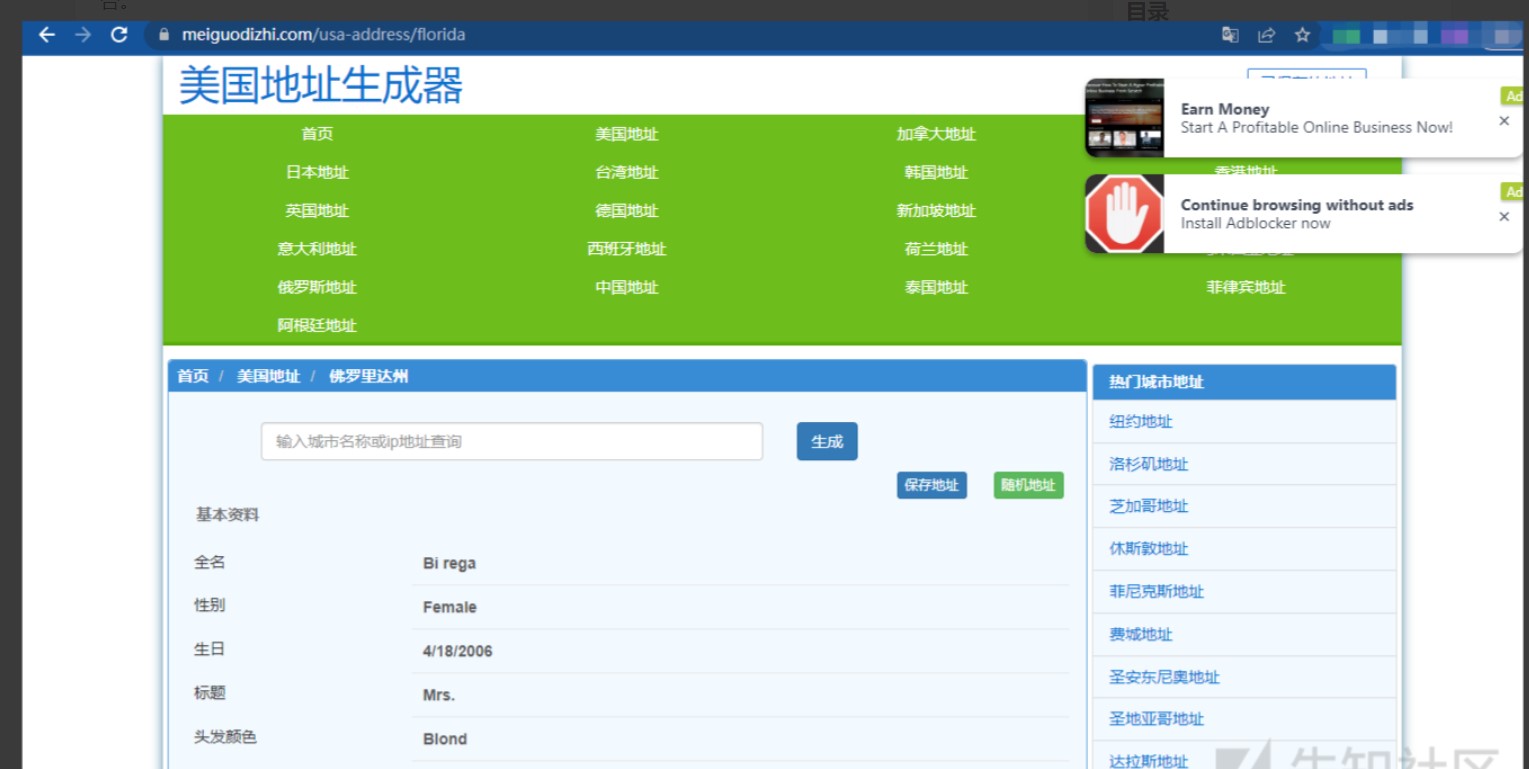
Task: Click the red stop-hand adblocker icon
Action: [1124, 214]
